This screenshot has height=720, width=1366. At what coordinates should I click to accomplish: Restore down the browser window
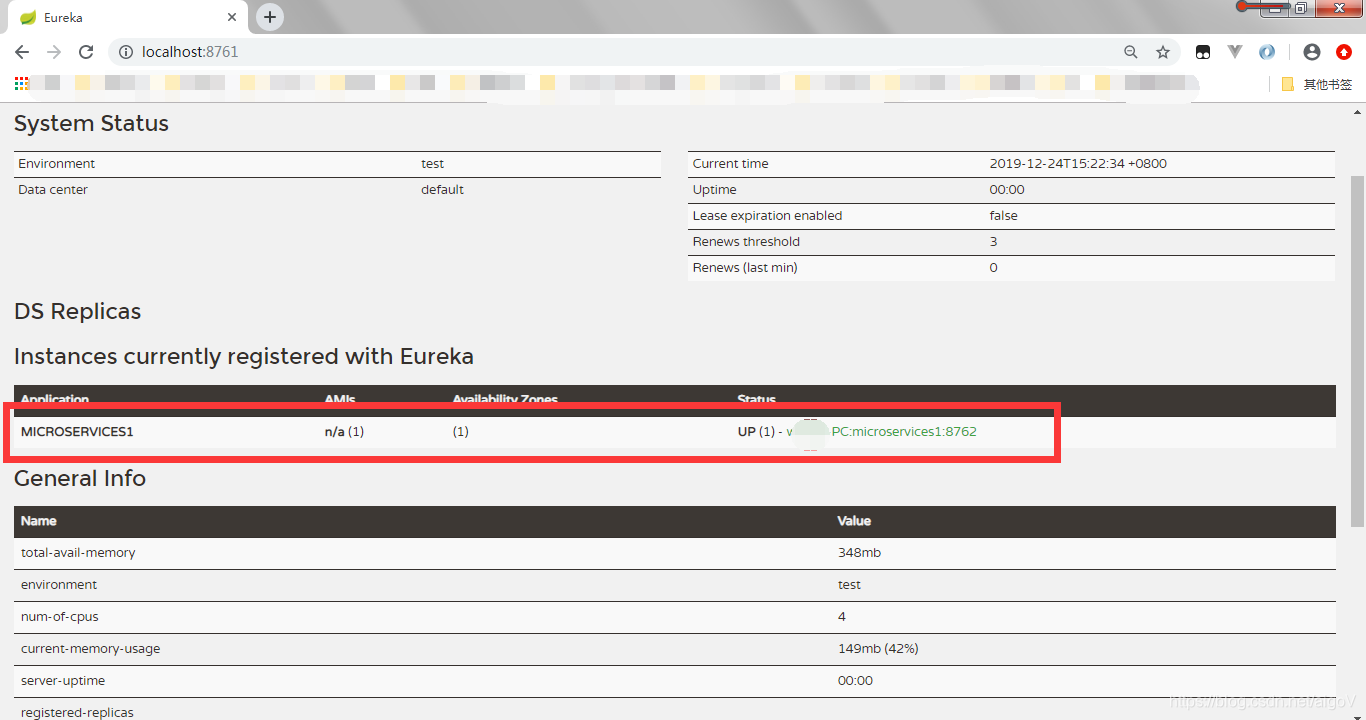click(x=1300, y=8)
